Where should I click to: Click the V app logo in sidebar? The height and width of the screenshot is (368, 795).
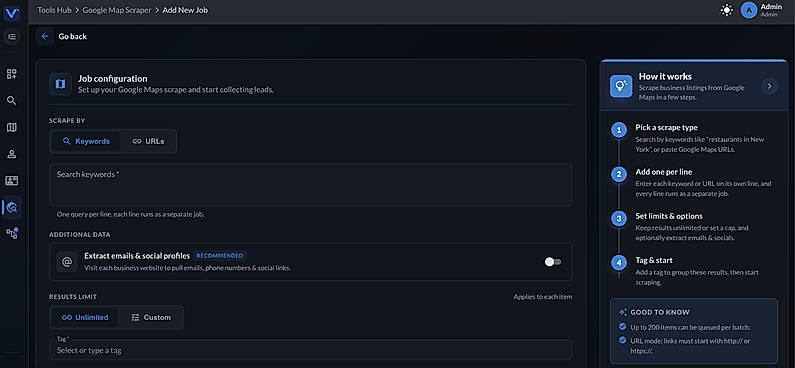point(12,13)
